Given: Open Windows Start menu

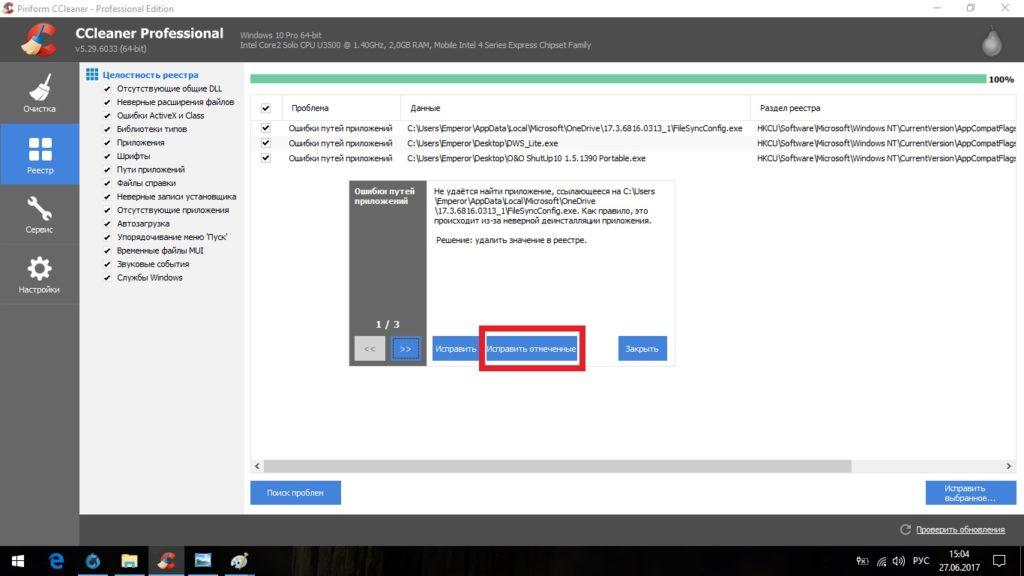Looking at the screenshot, I should tap(18, 561).
